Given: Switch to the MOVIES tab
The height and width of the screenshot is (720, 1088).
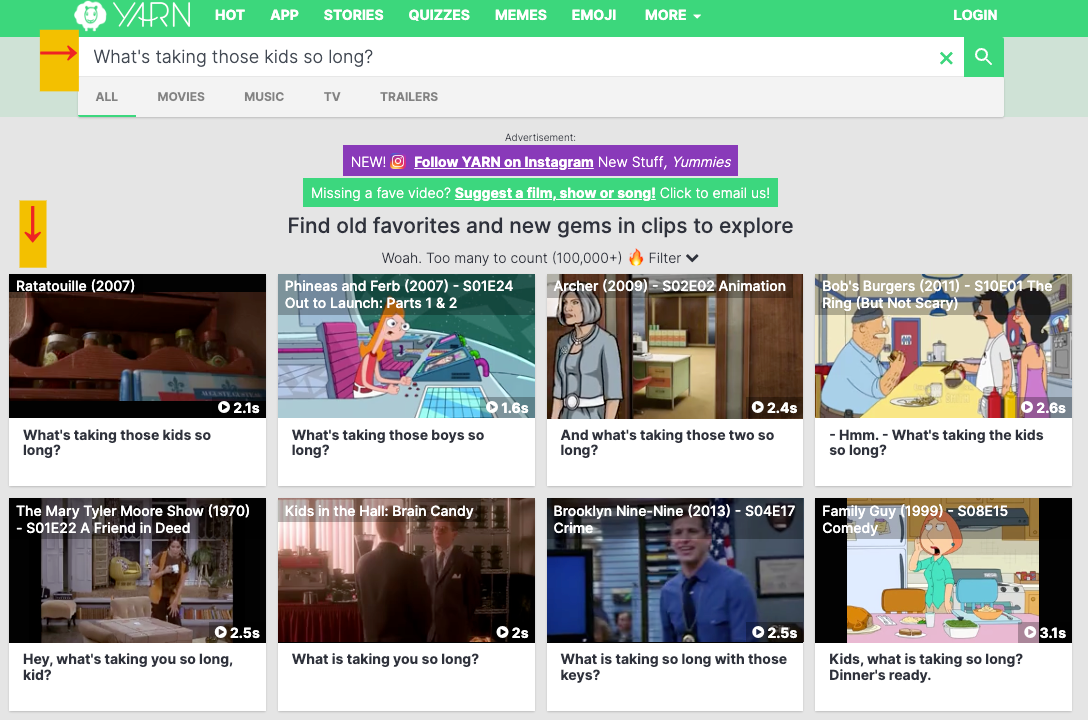Looking at the screenshot, I should [180, 97].
